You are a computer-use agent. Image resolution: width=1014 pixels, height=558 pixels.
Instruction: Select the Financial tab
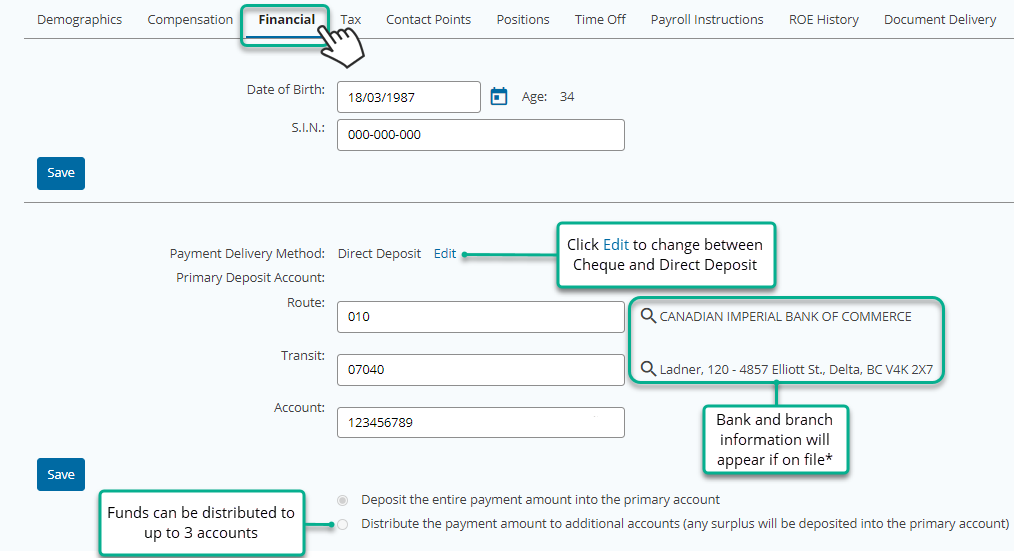[x=286, y=19]
